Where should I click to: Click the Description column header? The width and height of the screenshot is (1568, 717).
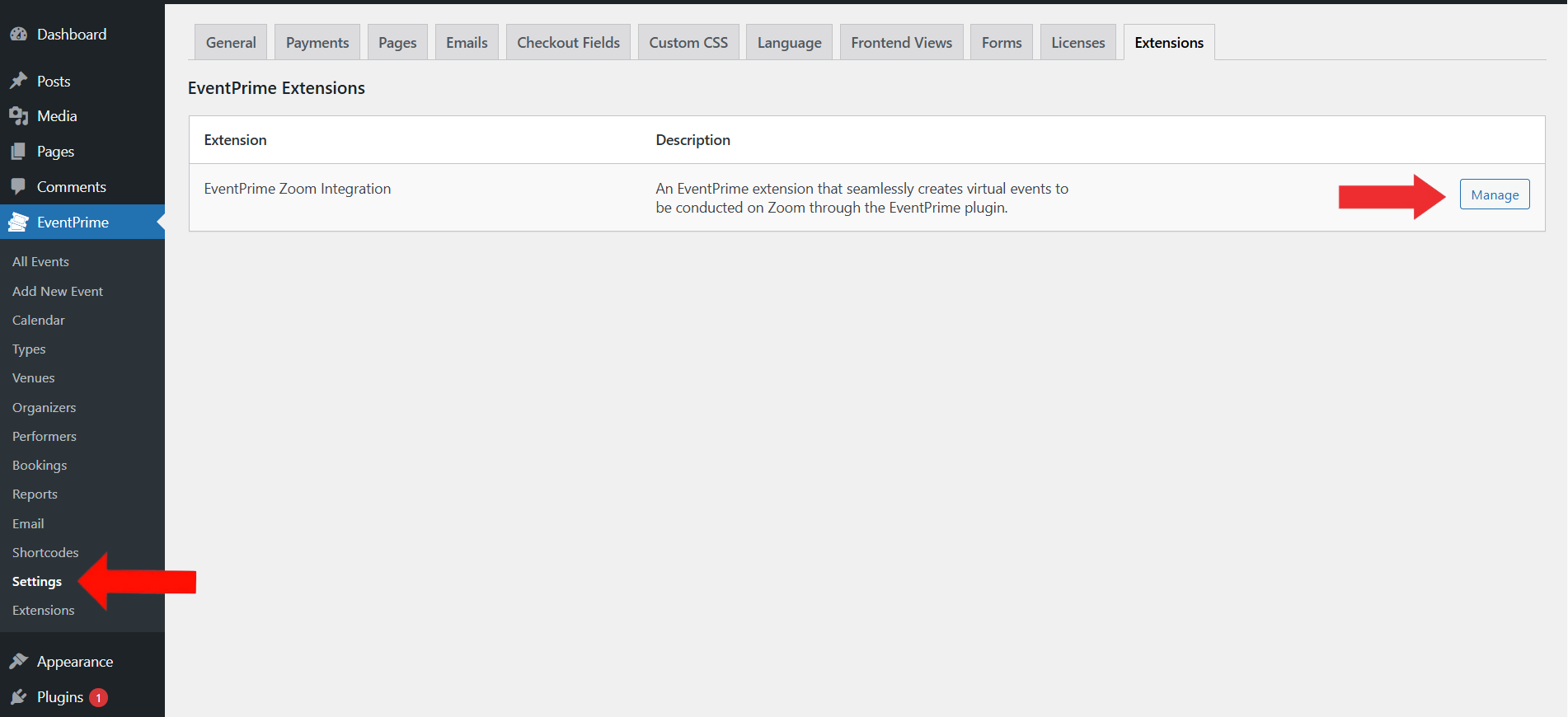pos(693,140)
